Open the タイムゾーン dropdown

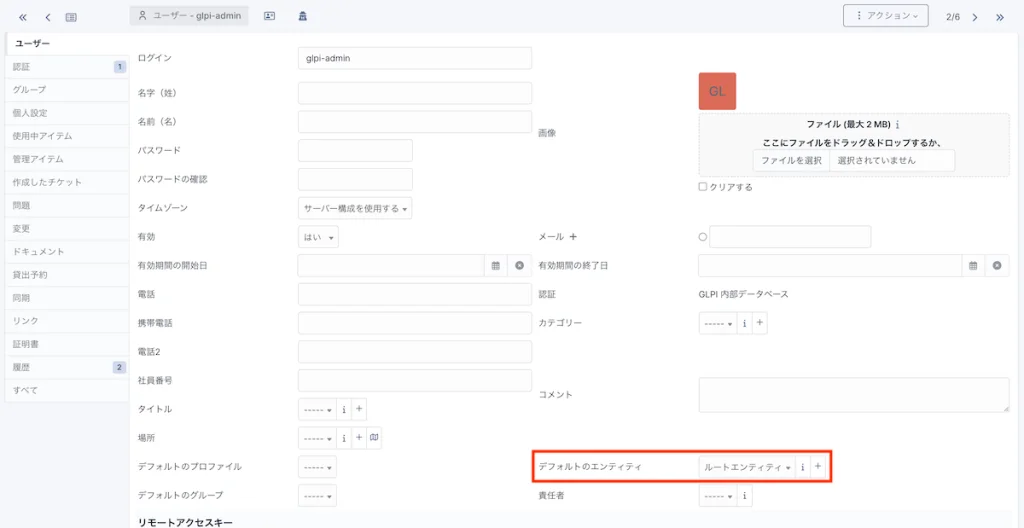click(355, 208)
